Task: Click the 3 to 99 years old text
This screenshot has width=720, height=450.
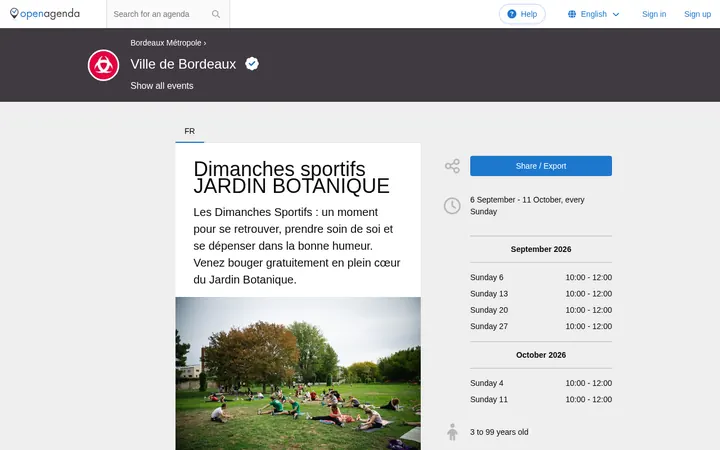Action: 499,432
